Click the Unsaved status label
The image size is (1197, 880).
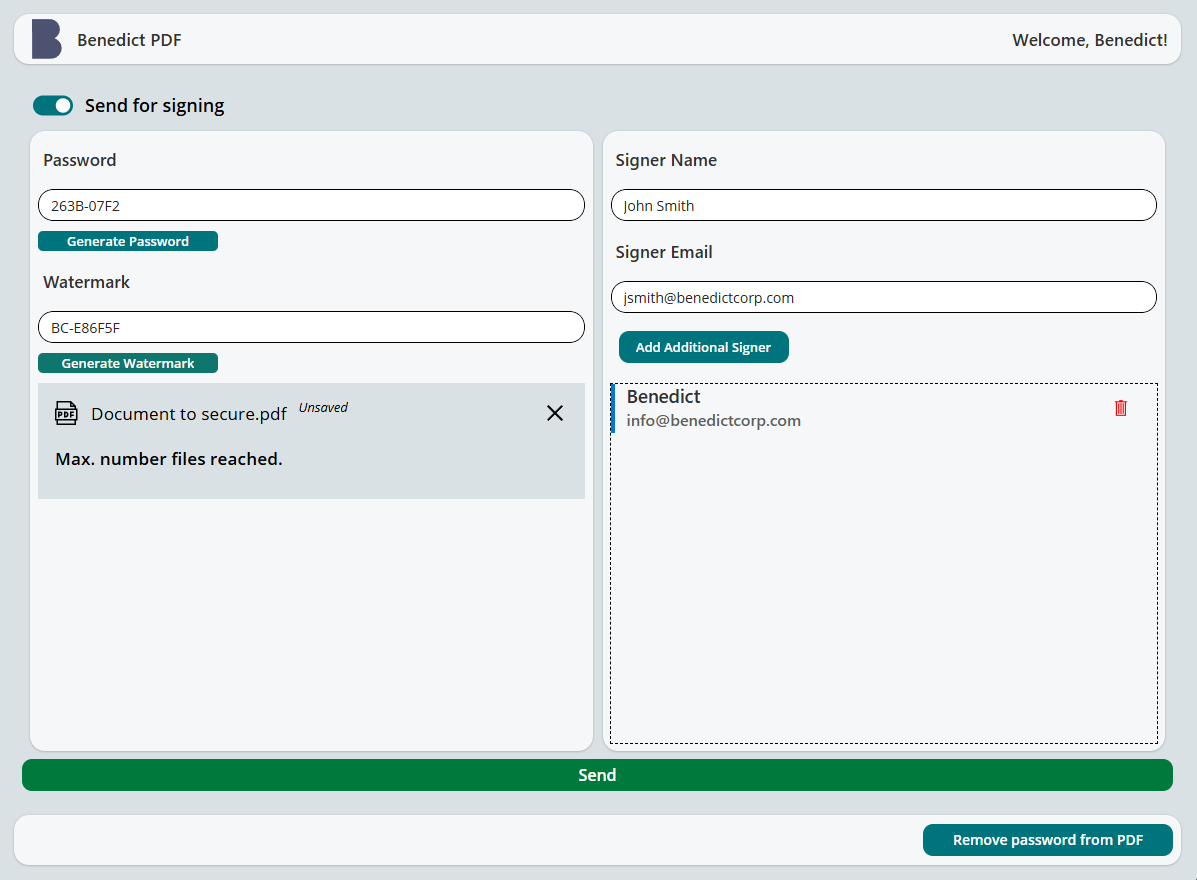323,408
